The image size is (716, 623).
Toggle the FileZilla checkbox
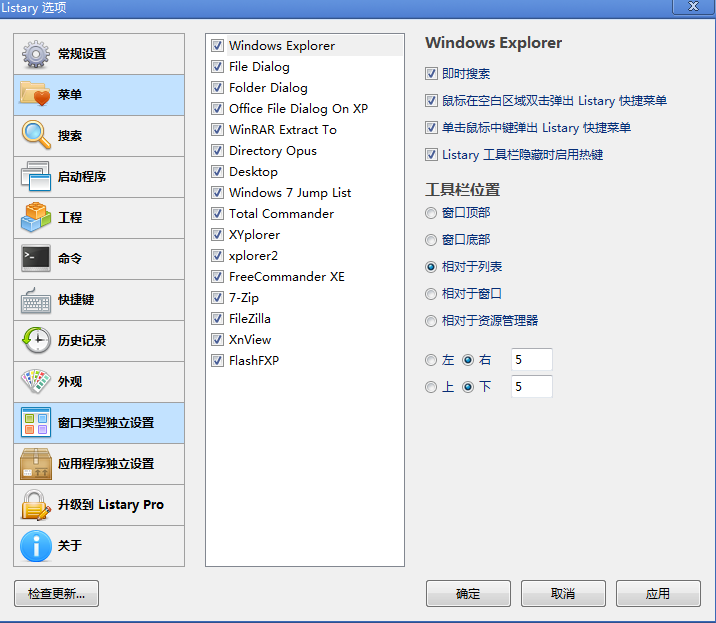pos(217,319)
